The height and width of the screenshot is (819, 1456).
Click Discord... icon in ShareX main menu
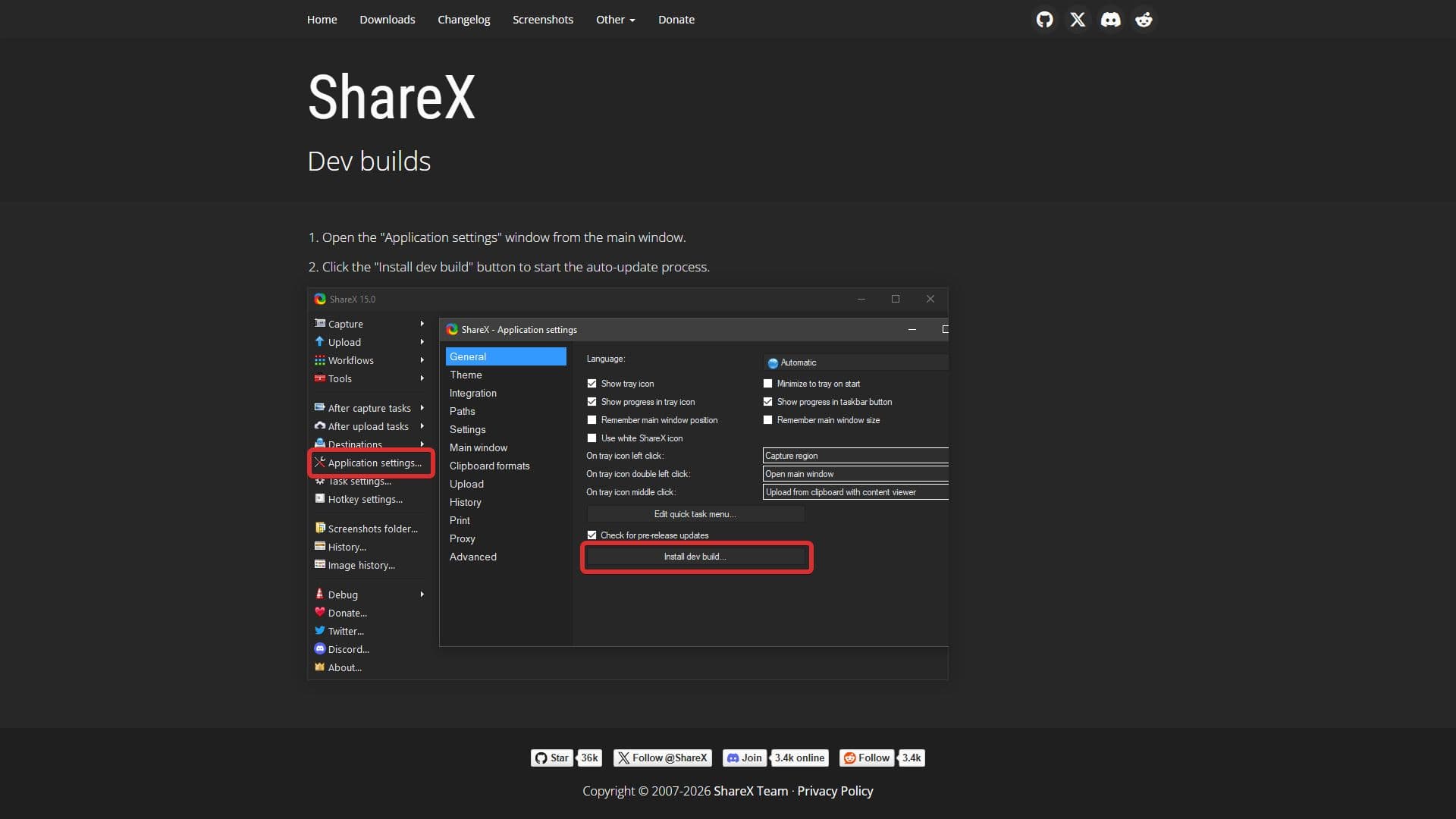tap(320, 648)
